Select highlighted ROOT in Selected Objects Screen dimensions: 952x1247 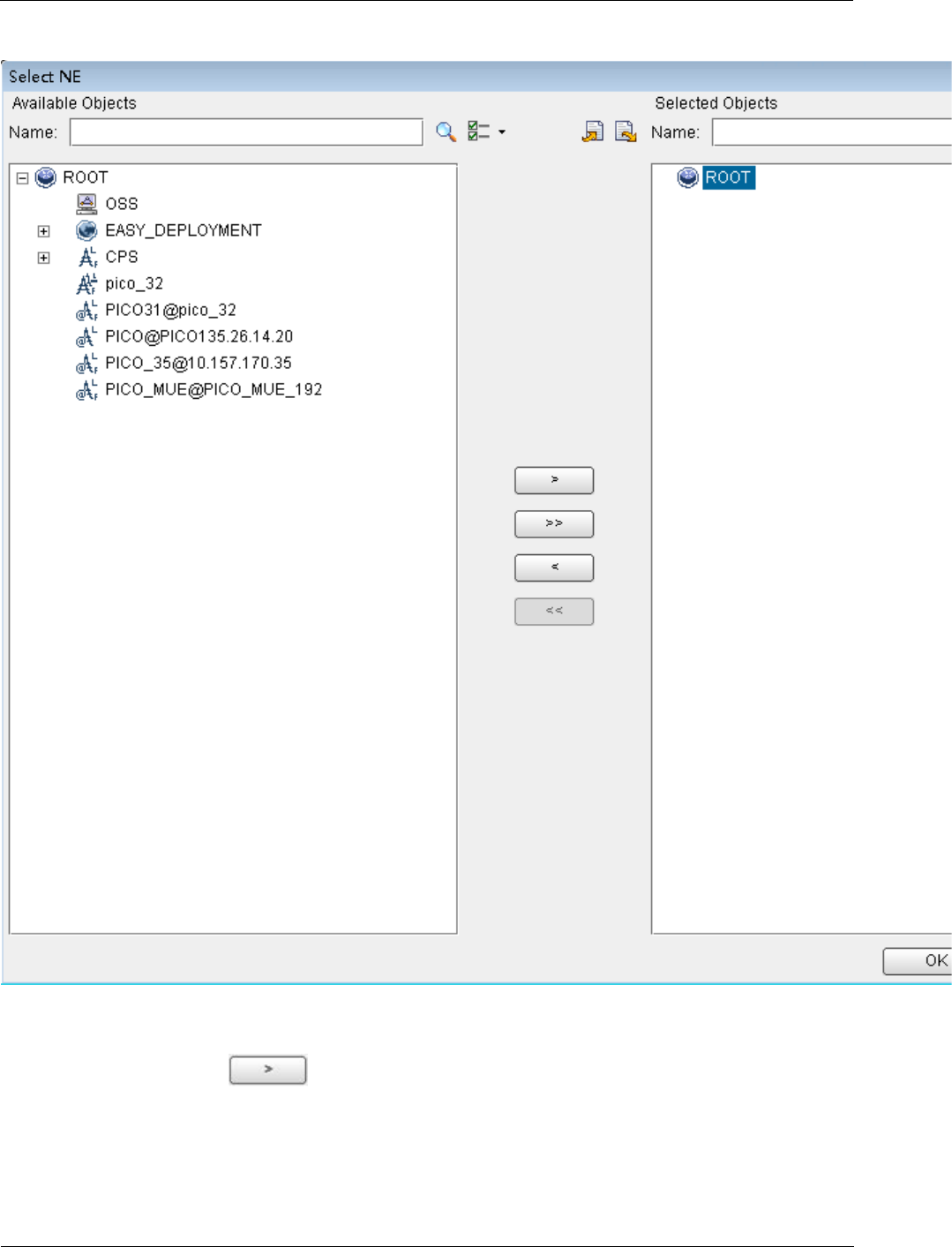tap(728, 177)
